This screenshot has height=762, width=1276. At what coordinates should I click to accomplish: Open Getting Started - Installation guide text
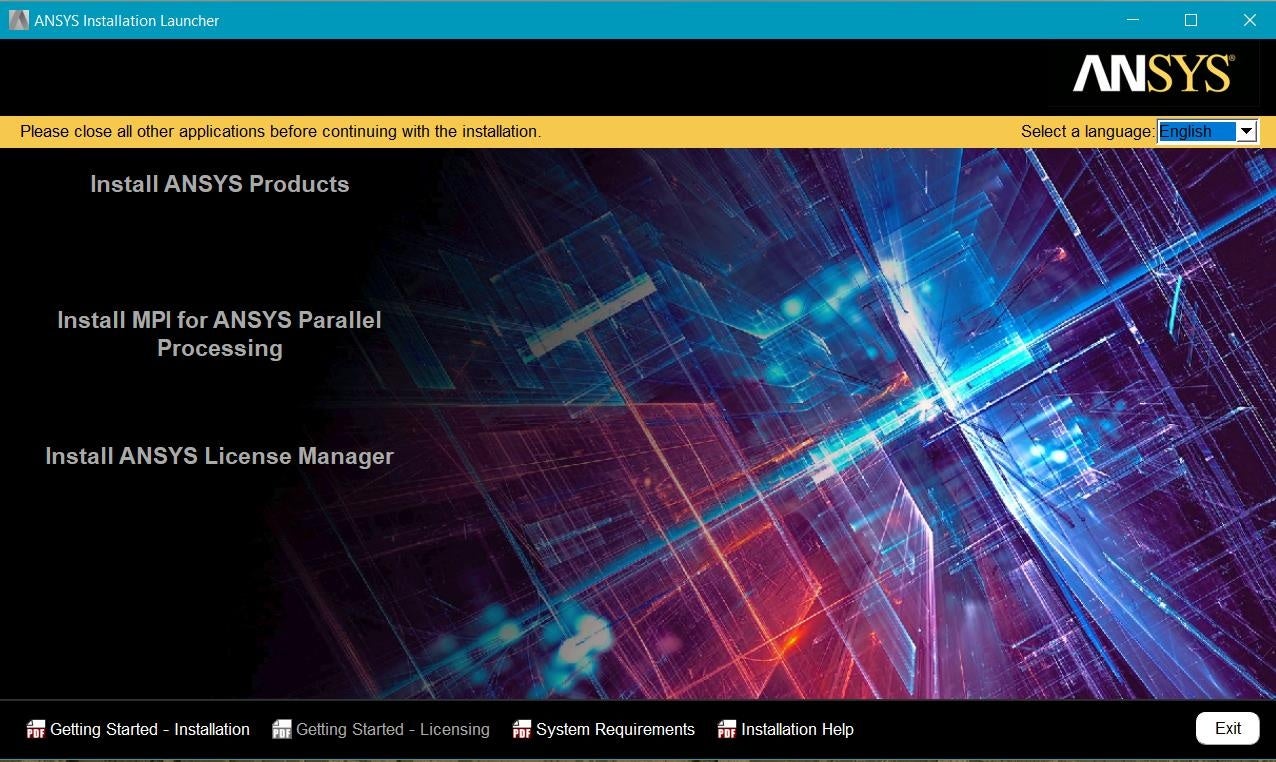click(150, 729)
